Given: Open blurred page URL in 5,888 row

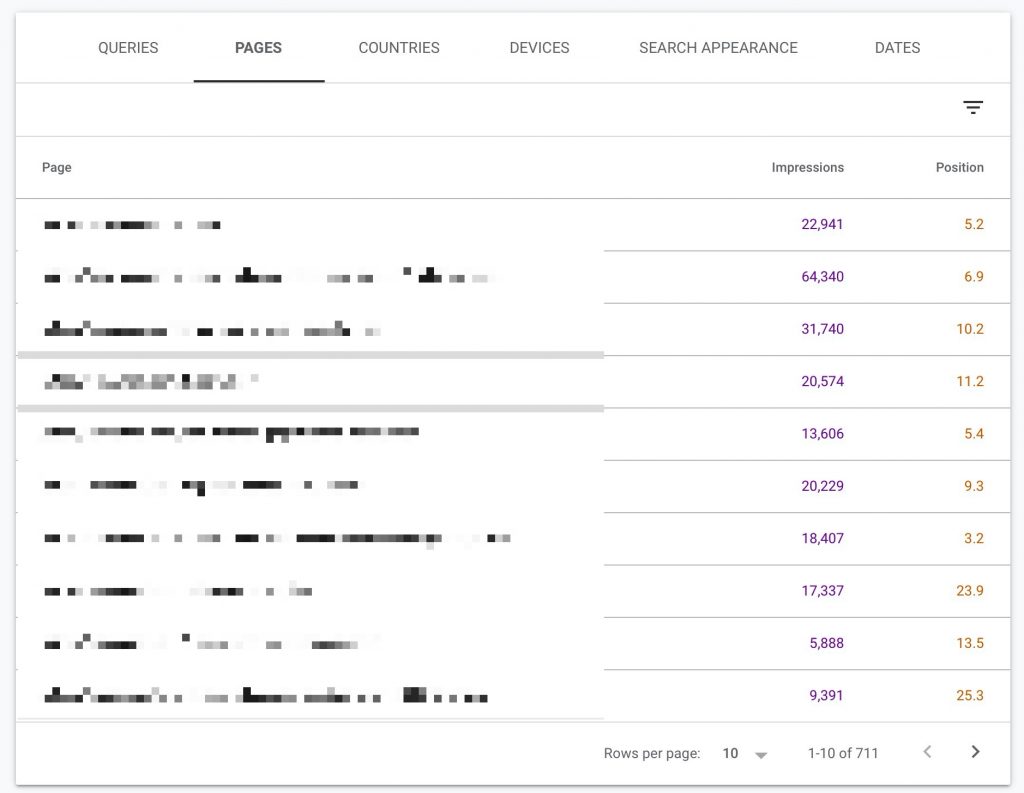Looking at the screenshot, I should 200,642.
